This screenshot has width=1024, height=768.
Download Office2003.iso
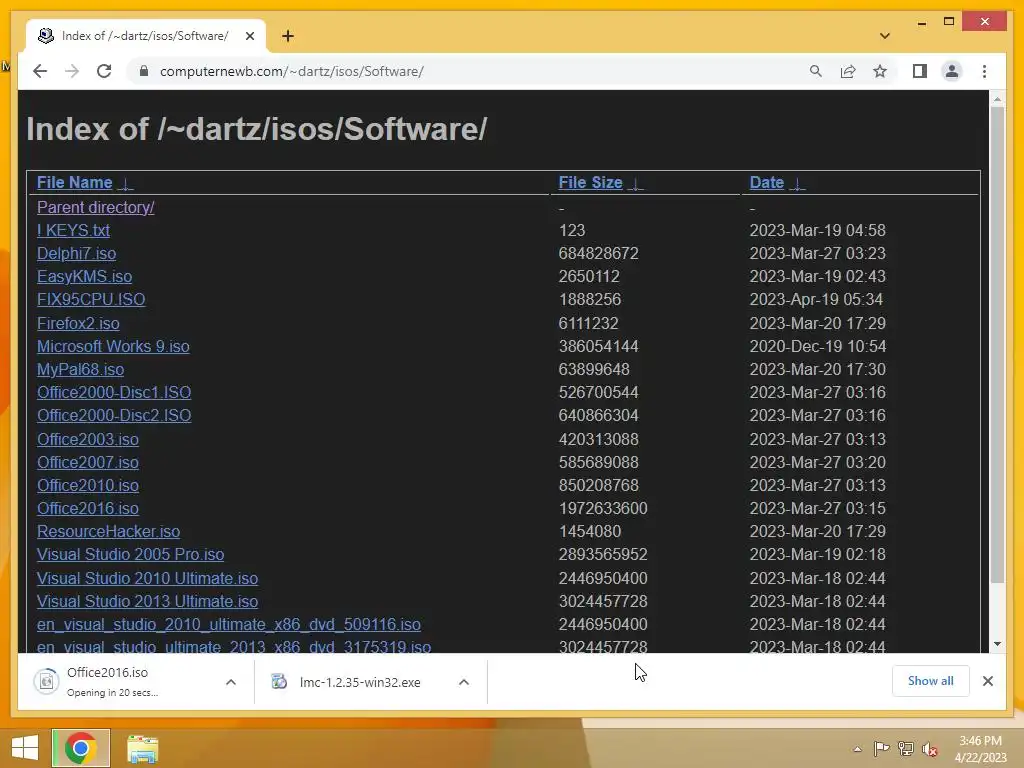click(88, 439)
